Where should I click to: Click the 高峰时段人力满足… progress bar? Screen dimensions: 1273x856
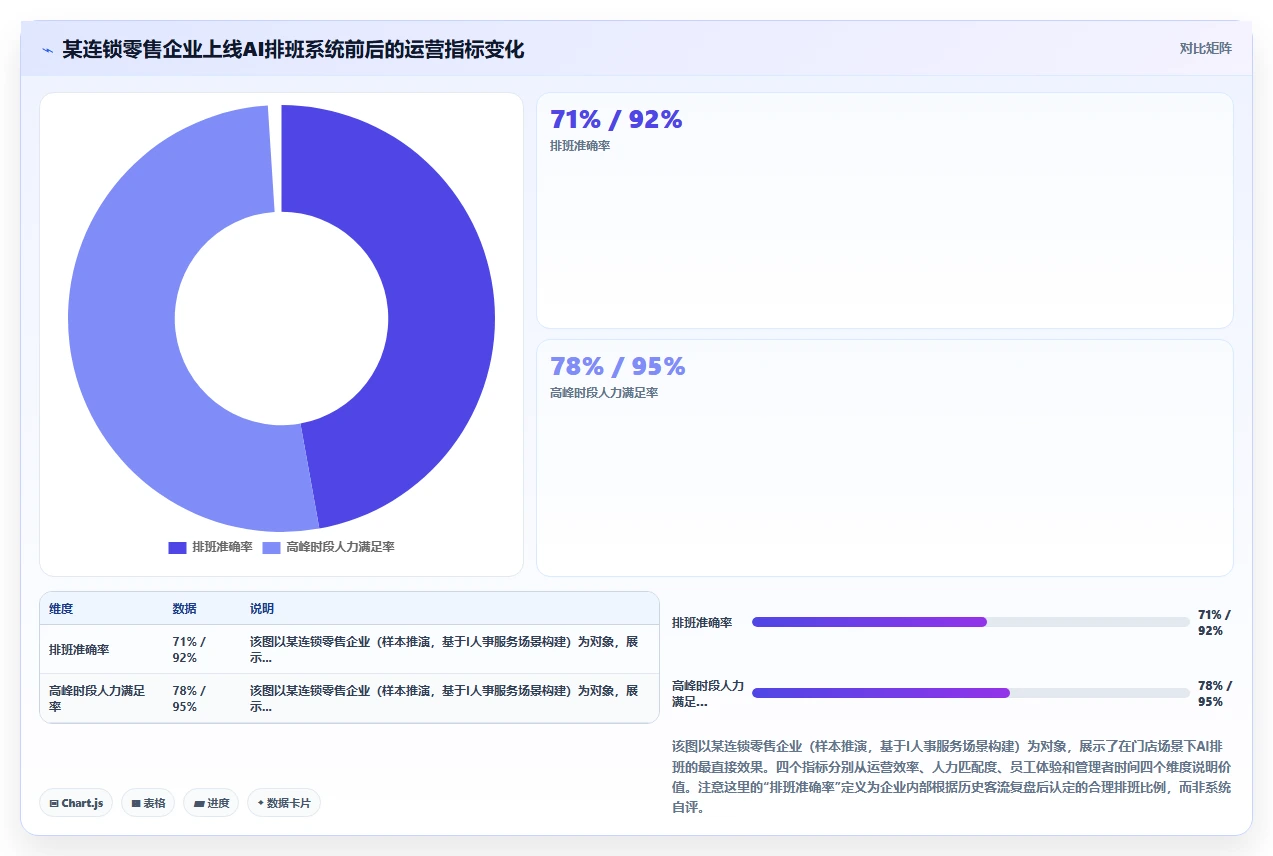[971, 693]
